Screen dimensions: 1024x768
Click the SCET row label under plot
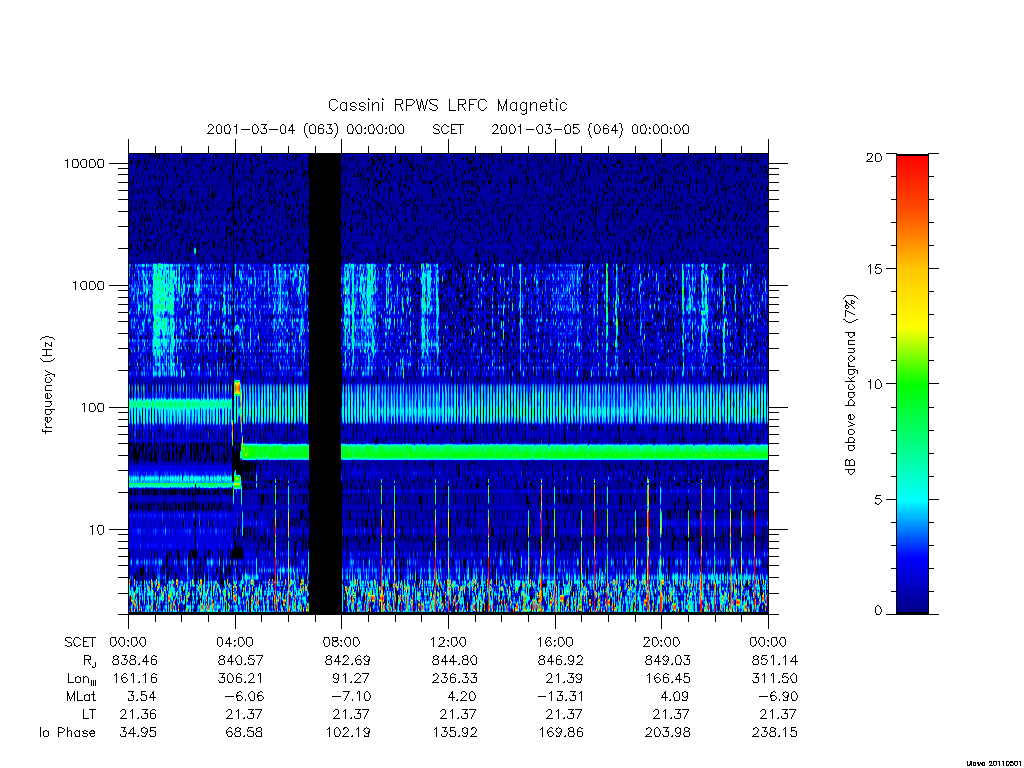click(80, 642)
